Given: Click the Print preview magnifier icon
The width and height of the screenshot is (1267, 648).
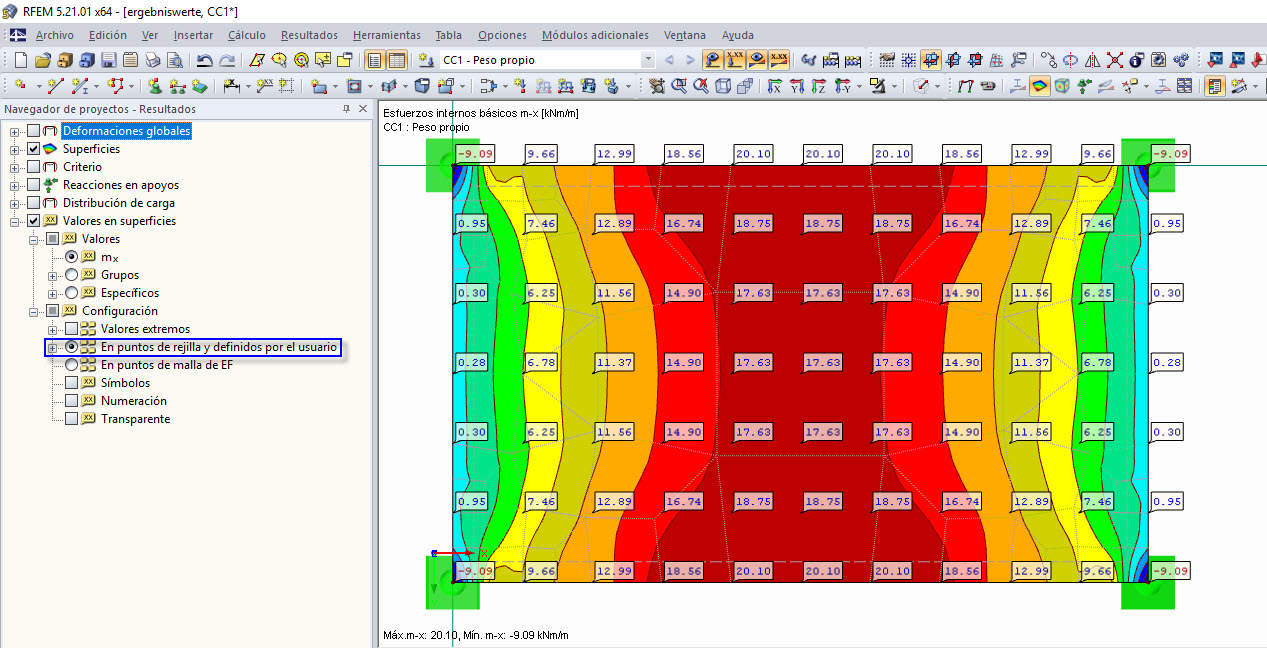Looking at the screenshot, I should tap(174, 60).
